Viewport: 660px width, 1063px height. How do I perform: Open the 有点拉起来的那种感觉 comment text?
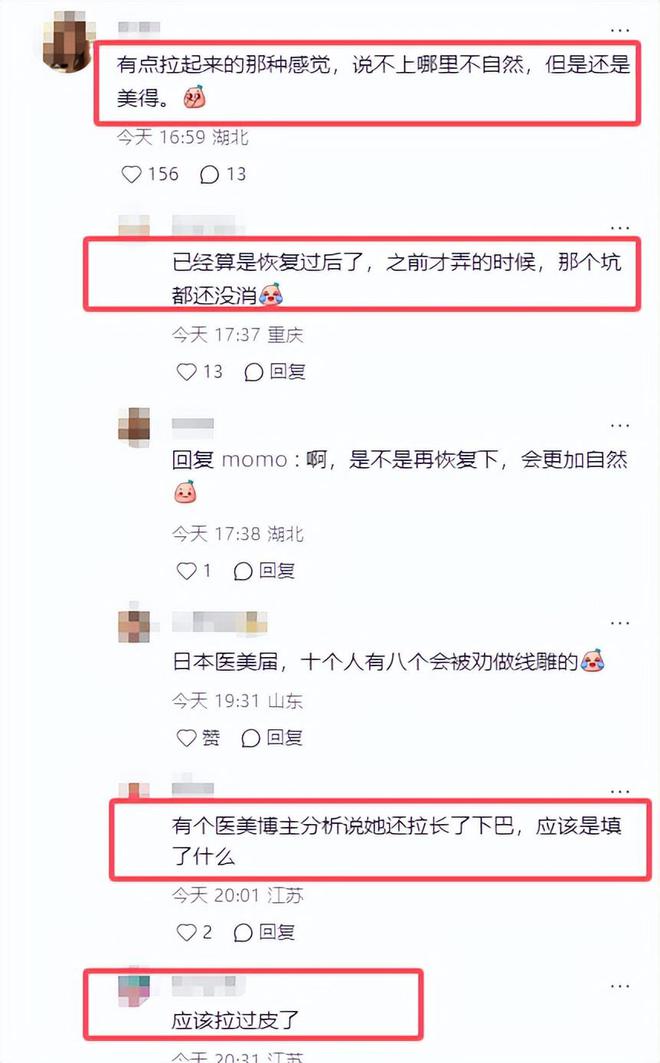point(373,81)
